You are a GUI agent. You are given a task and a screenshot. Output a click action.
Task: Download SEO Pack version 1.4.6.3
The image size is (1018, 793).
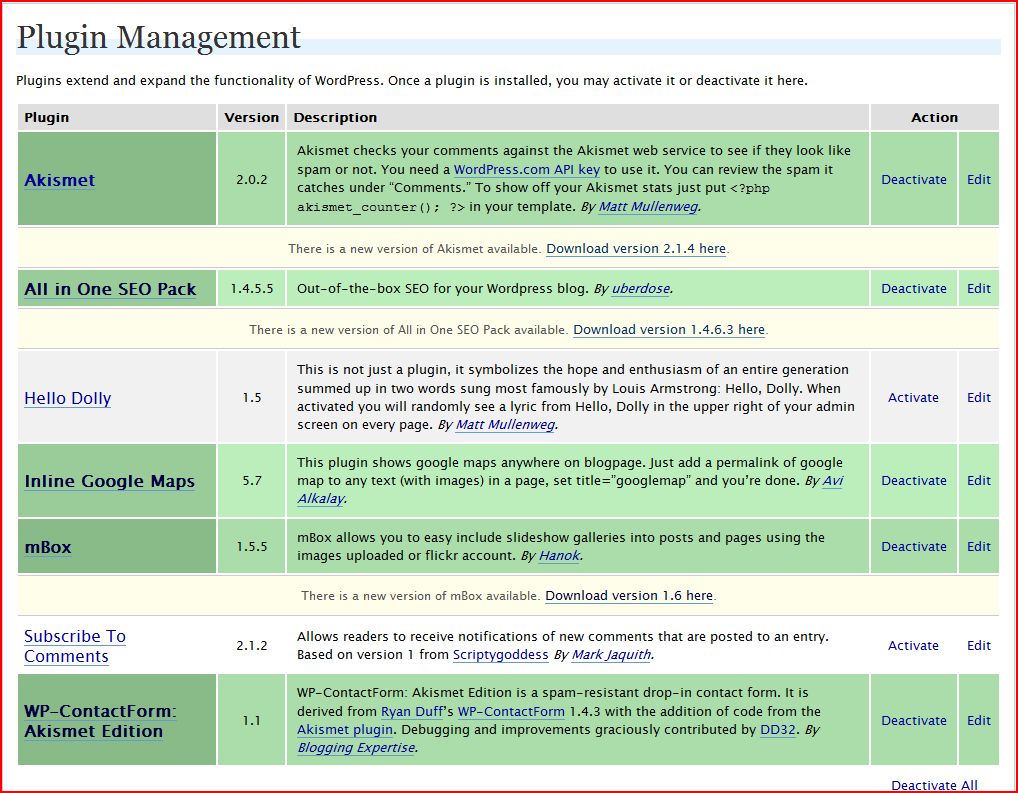pyautogui.click(x=669, y=329)
